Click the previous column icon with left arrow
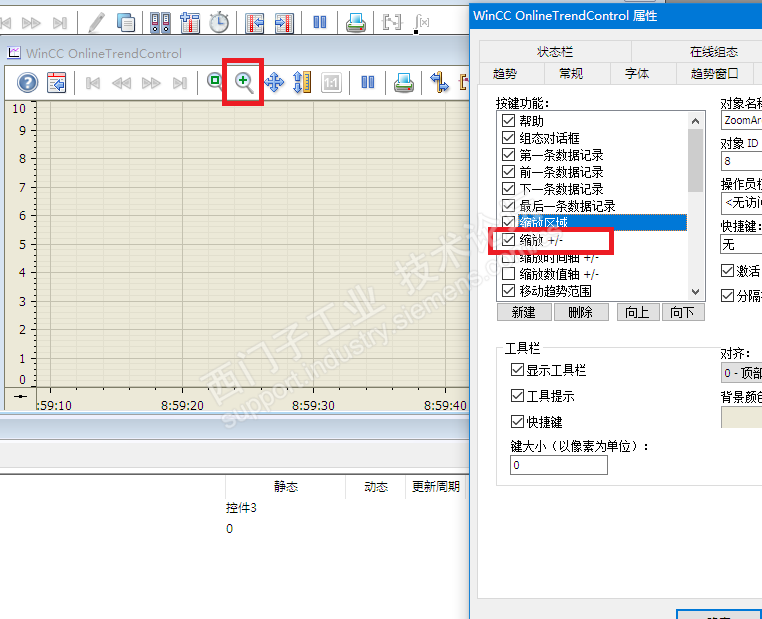 (x=255, y=22)
